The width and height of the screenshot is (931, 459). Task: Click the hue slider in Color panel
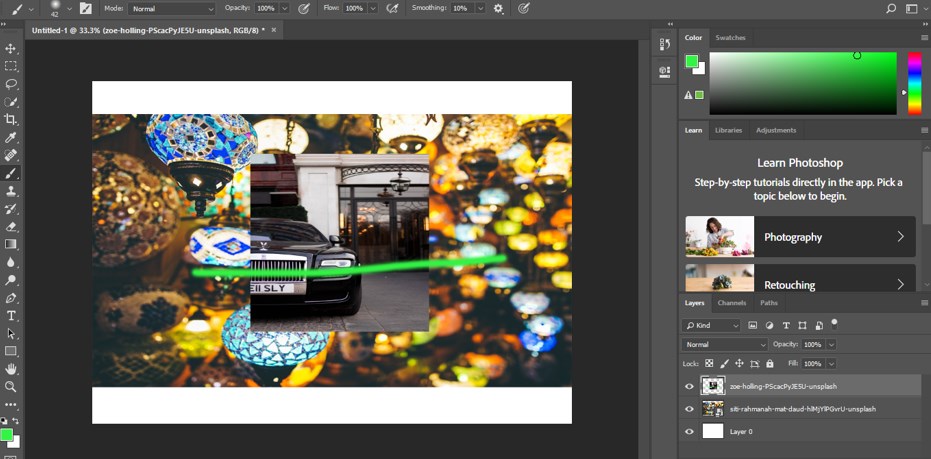(914, 83)
